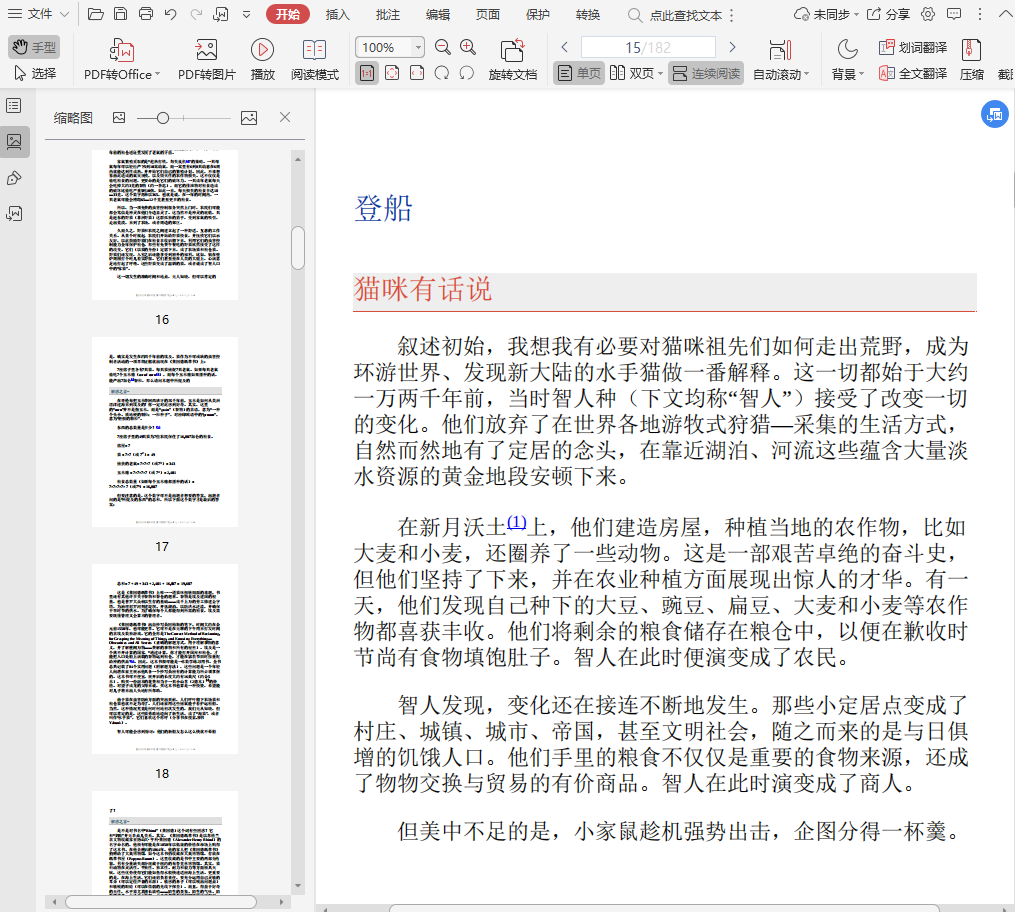The width and height of the screenshot is (1015, 912).
Task: Click the zoom out magnifier
Action: click(x=443, y=47)
